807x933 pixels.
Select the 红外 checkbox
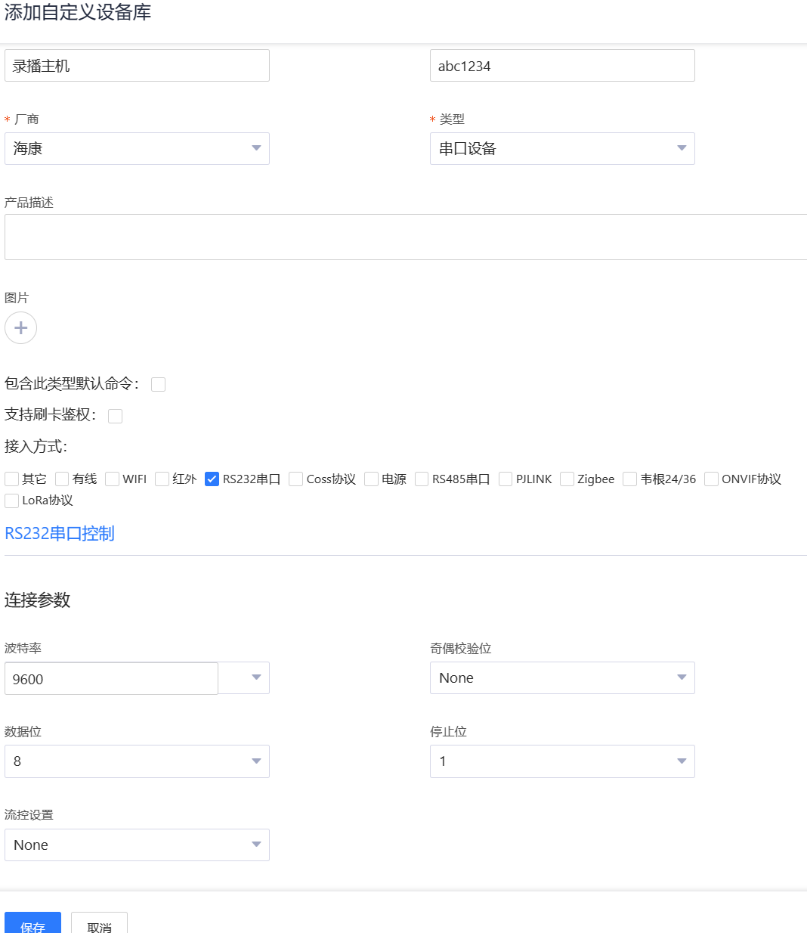click(x=162, y=479)
